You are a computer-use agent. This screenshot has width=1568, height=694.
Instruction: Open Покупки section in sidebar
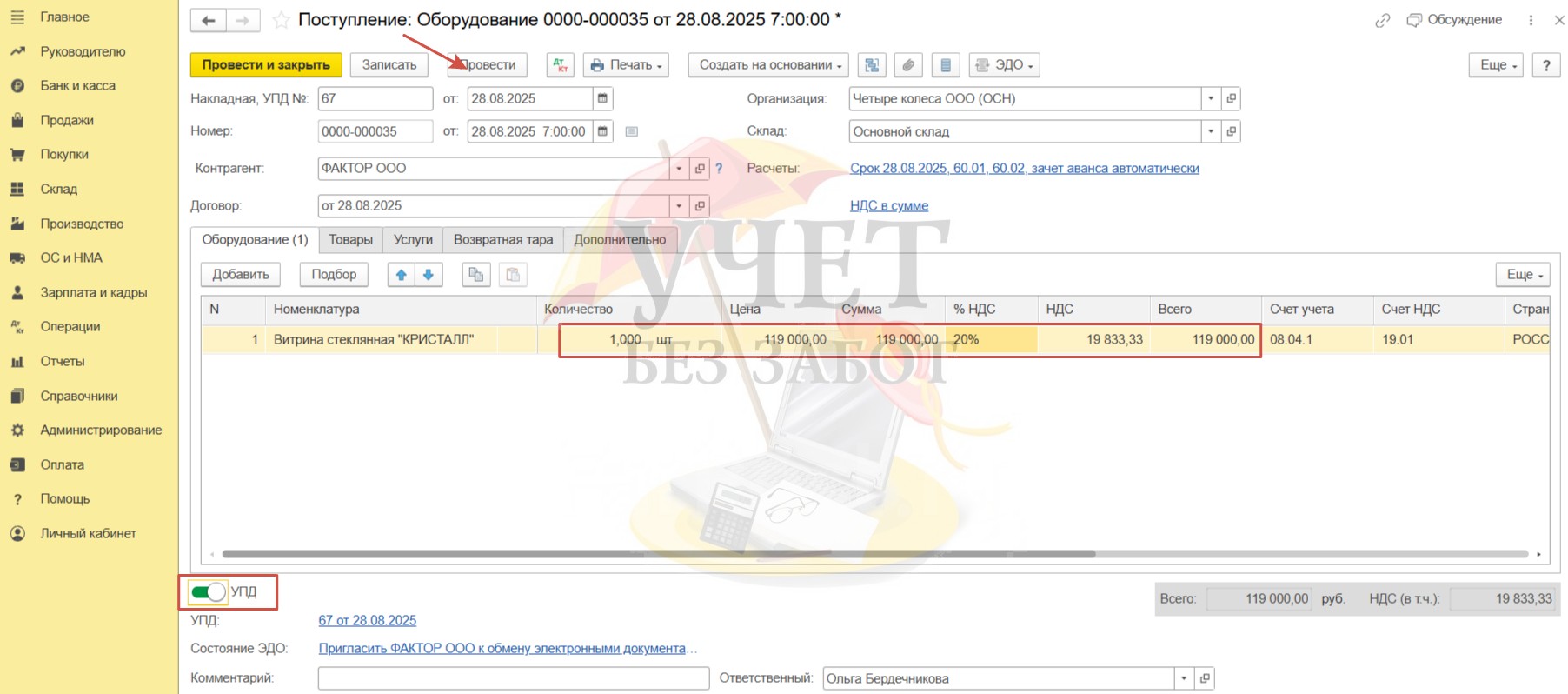click(64, 154)
